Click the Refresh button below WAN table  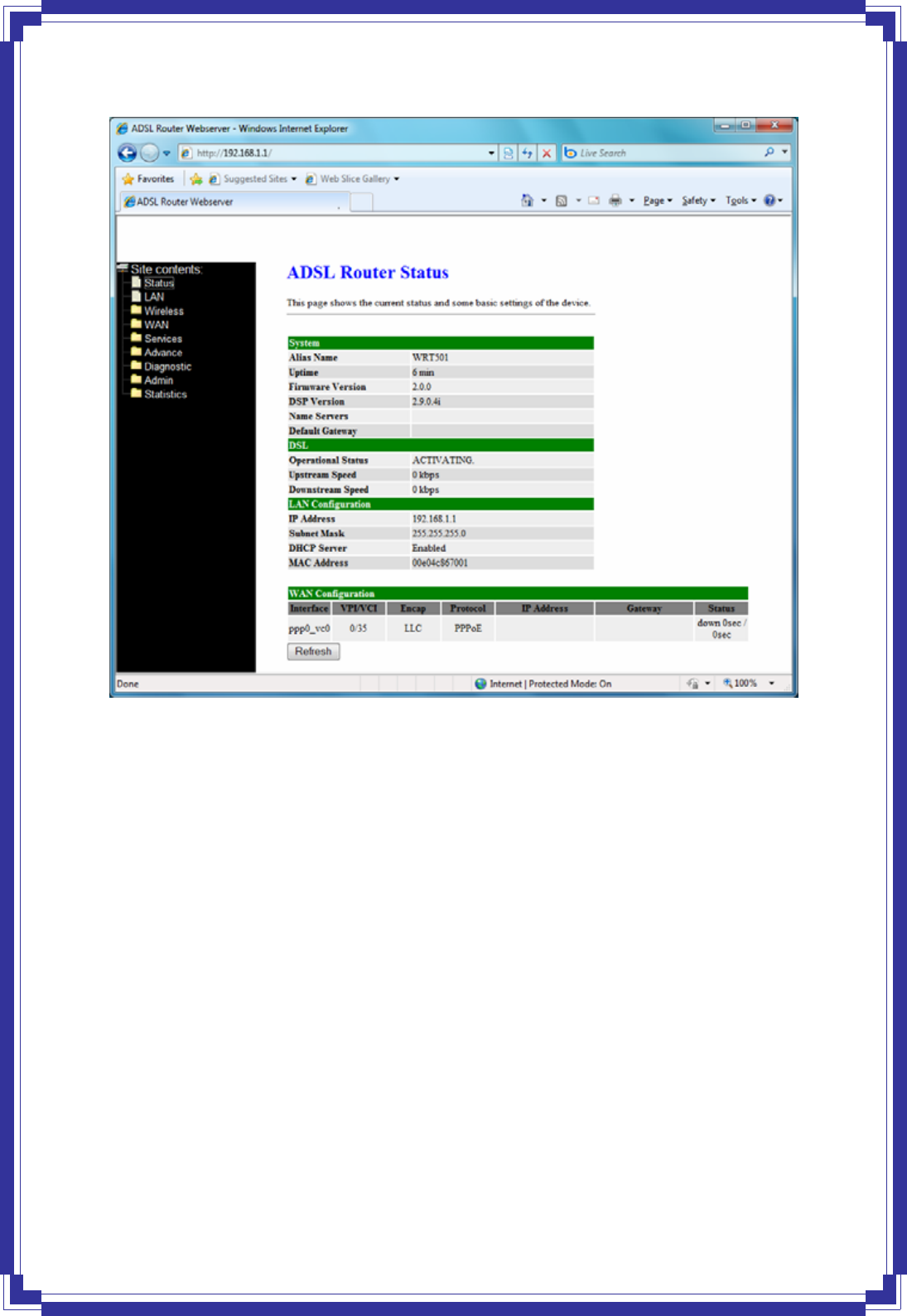coord(313,651)
